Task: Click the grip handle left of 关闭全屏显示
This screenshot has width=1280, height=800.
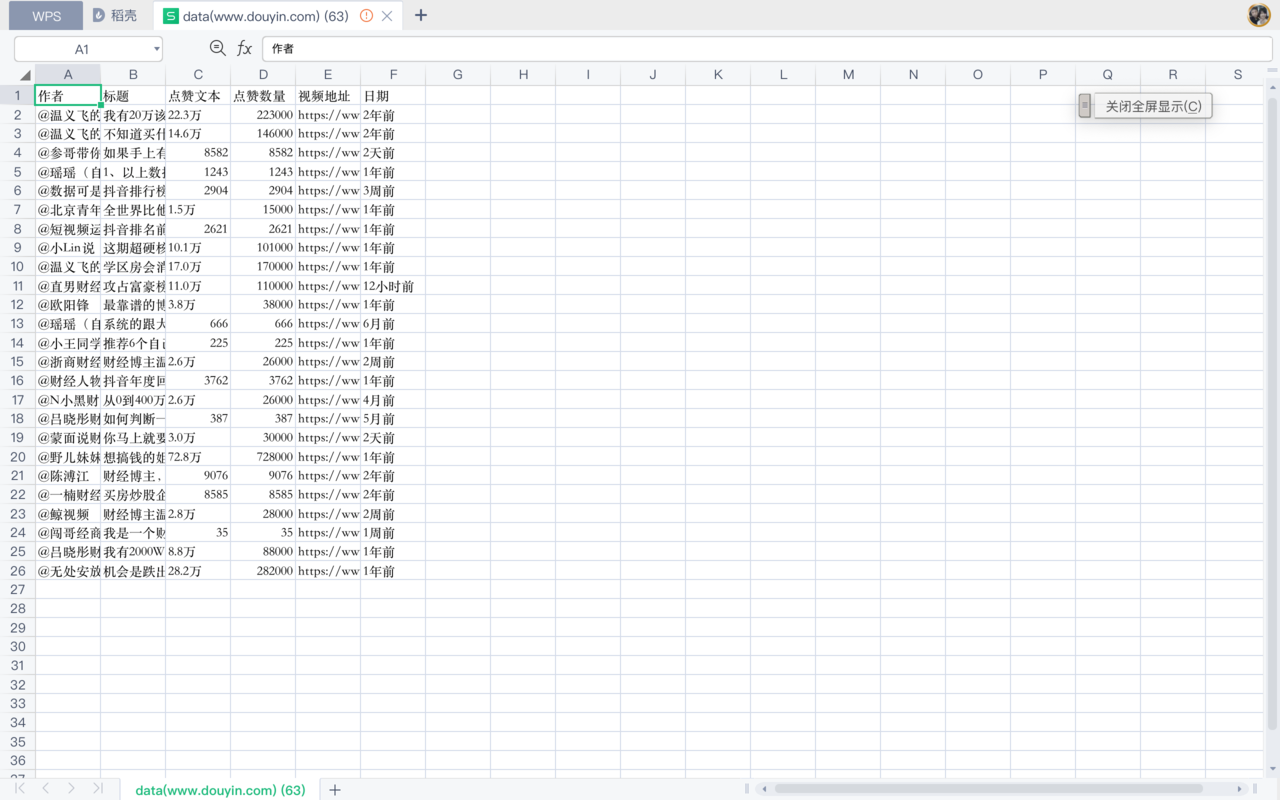Action: coord(1085,106)
